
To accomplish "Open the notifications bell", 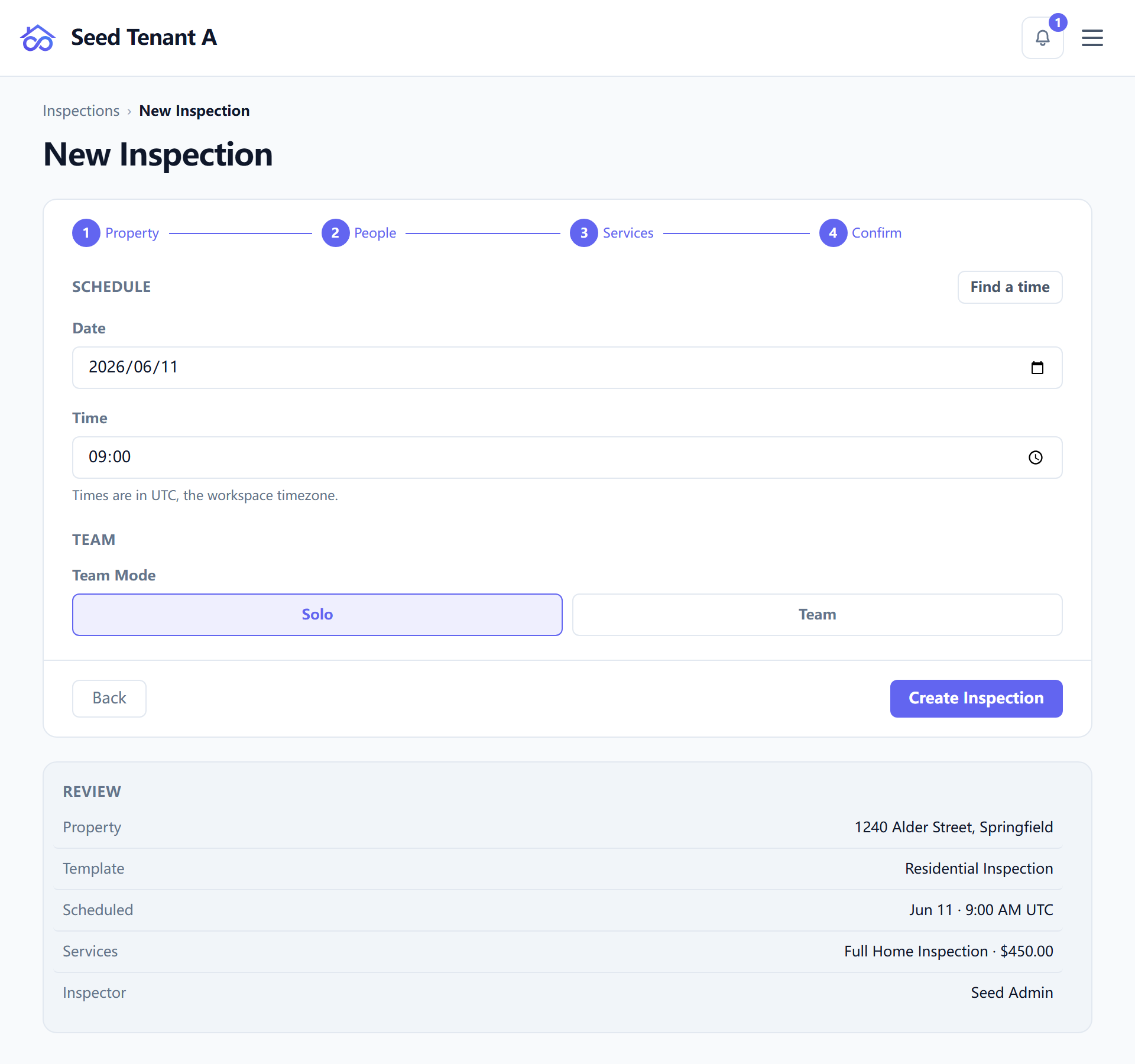I will tap(1042, 38).
